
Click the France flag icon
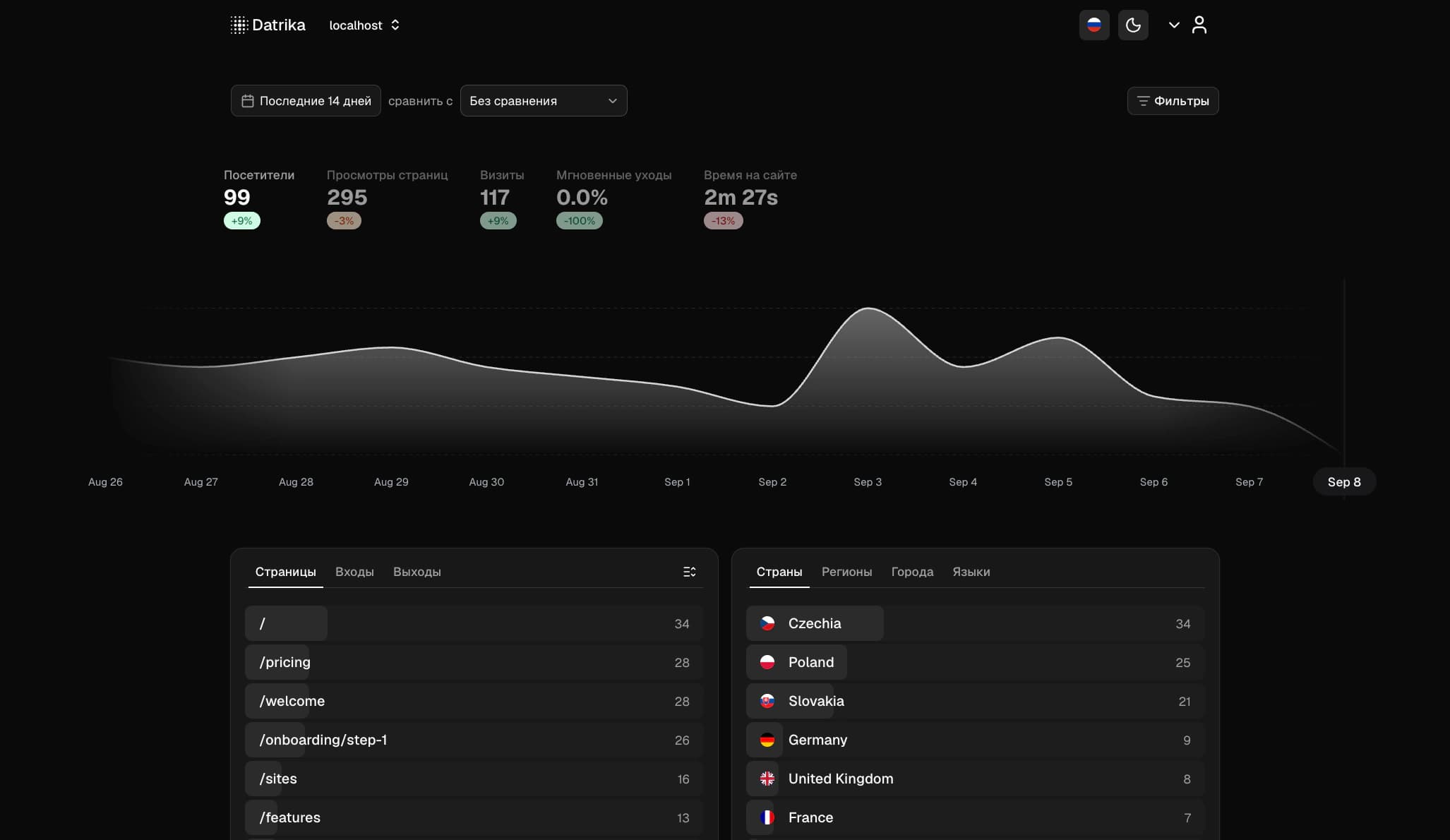pos(767,817)
